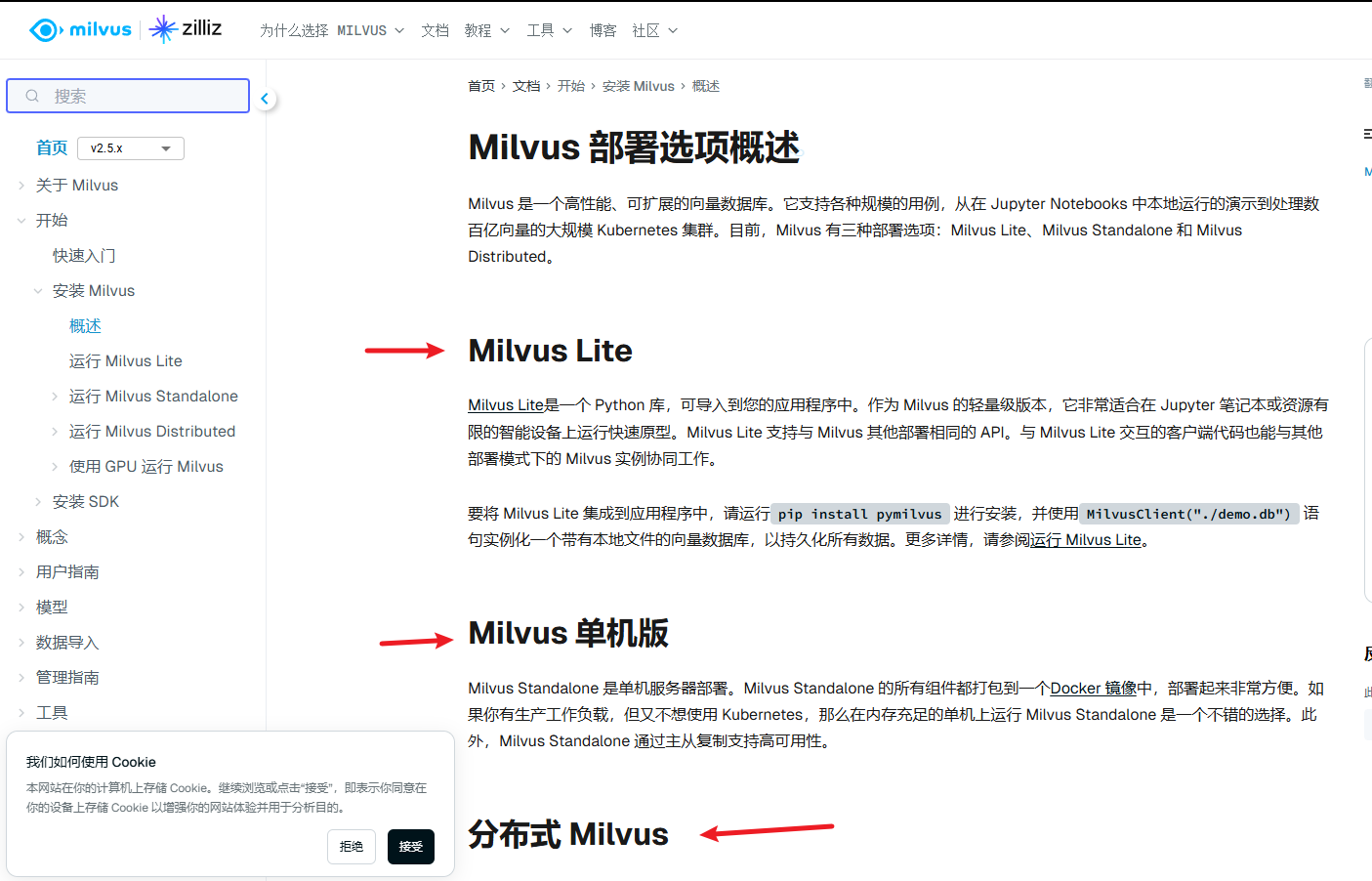This screenshot has height=881, width=1372.
Task: Click the MilvusClient("./demo.db") code snippet
Action: pyautogui.click(x=1188, y=514)
